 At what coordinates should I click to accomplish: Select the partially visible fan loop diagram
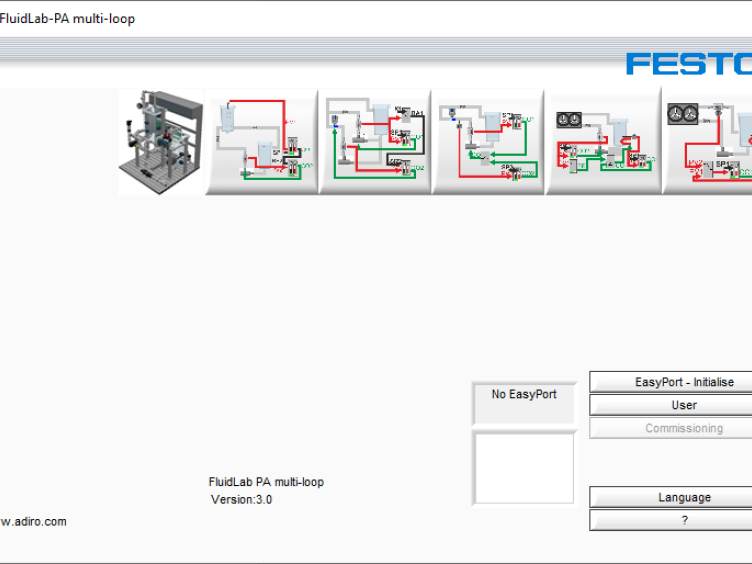(x=707, y=142)
